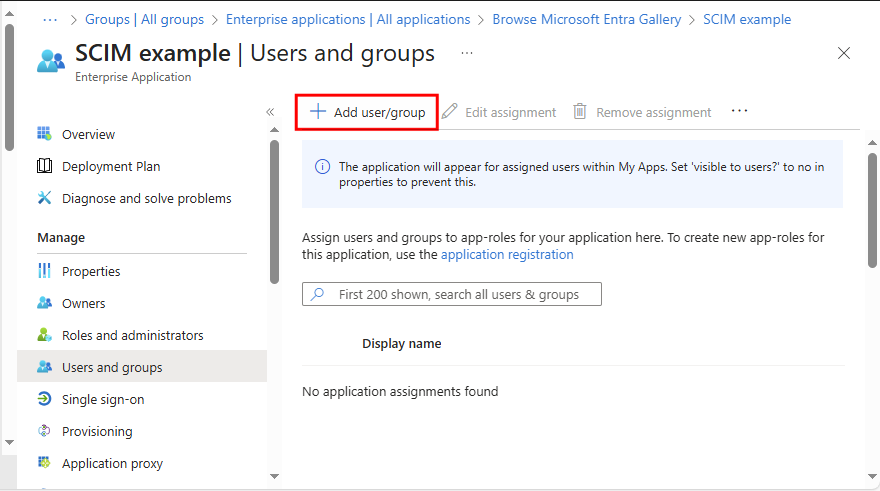Screen dimensions: 880x491
Task: Click the magnifier icon in search box
Action: point(318,294)
